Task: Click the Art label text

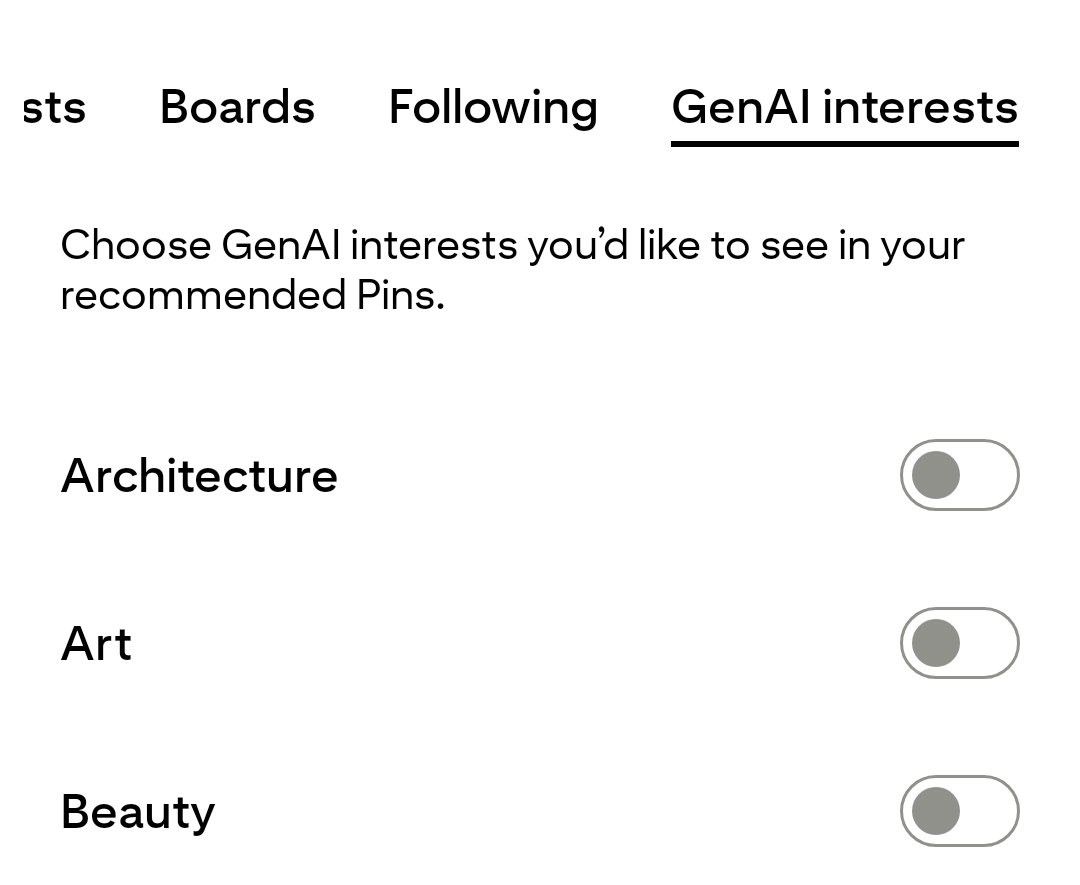Action: (x=96, y=643)
